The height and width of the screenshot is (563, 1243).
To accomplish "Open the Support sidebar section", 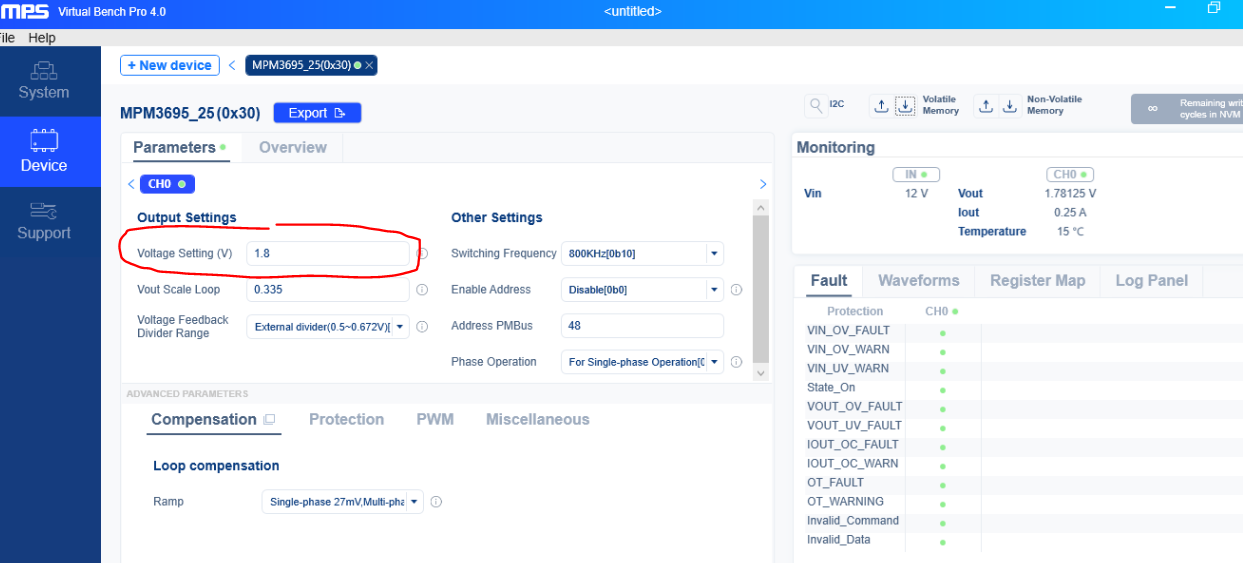I will click(x=44, y=222).
